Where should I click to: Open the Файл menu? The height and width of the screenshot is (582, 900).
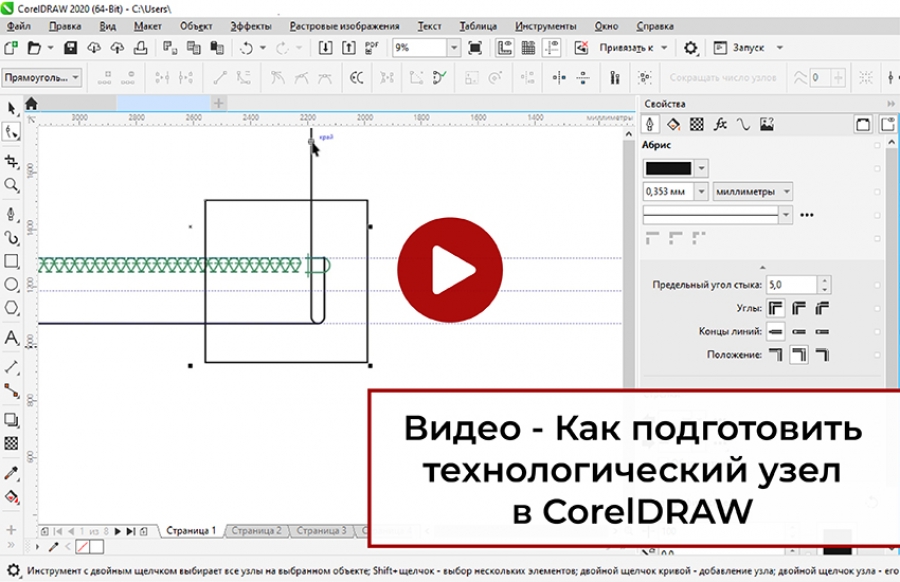pos(19,26)
